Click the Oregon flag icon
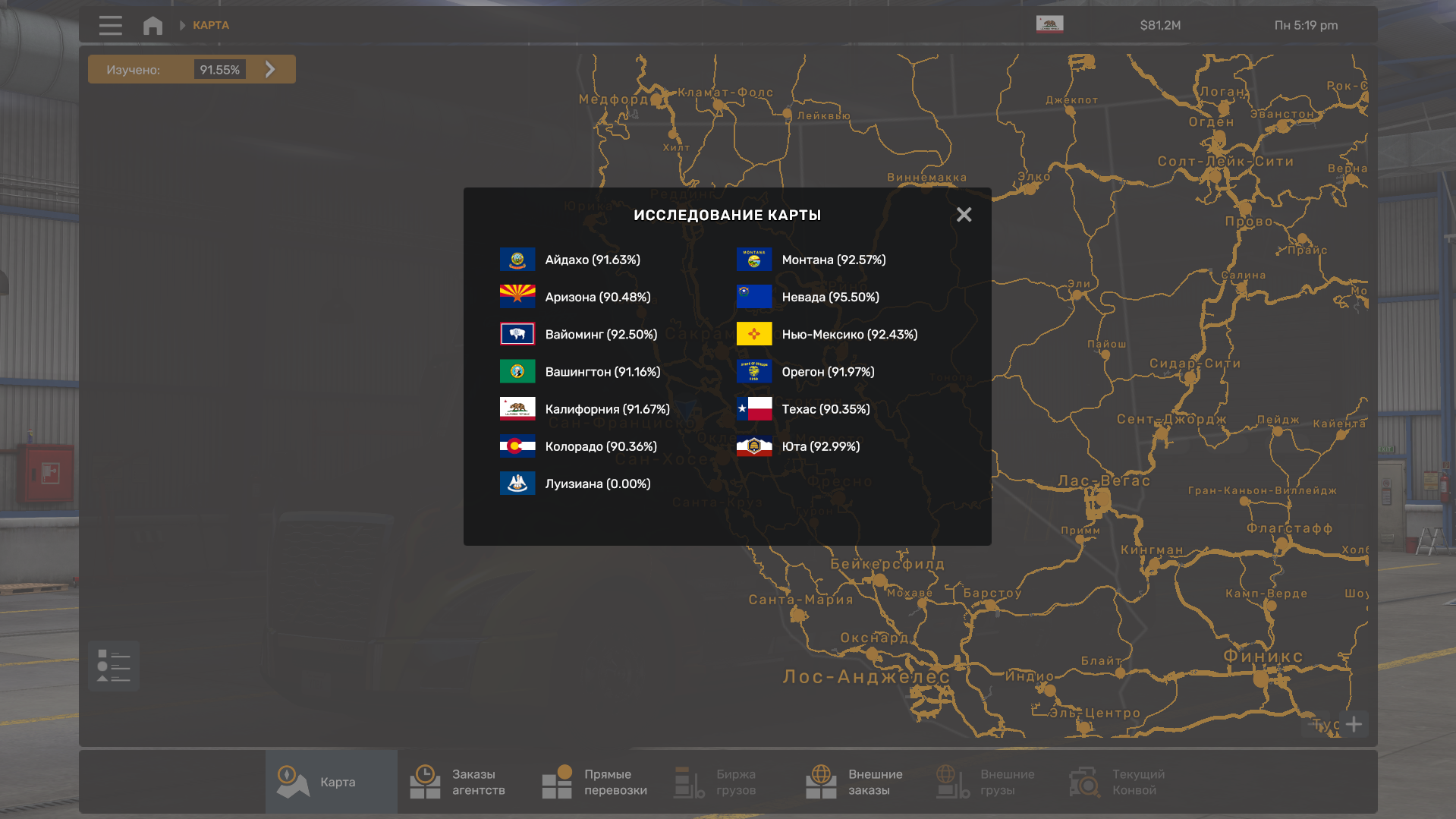Viewport: 1456px width, 819px height. point(754,372)
